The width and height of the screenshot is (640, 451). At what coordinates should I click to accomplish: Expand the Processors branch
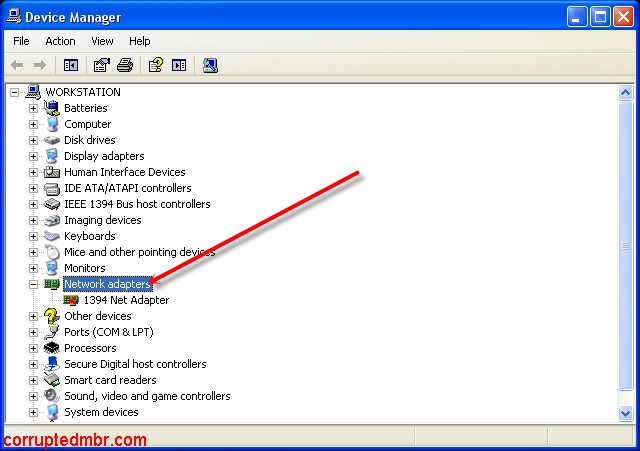(x=33, y=348)
